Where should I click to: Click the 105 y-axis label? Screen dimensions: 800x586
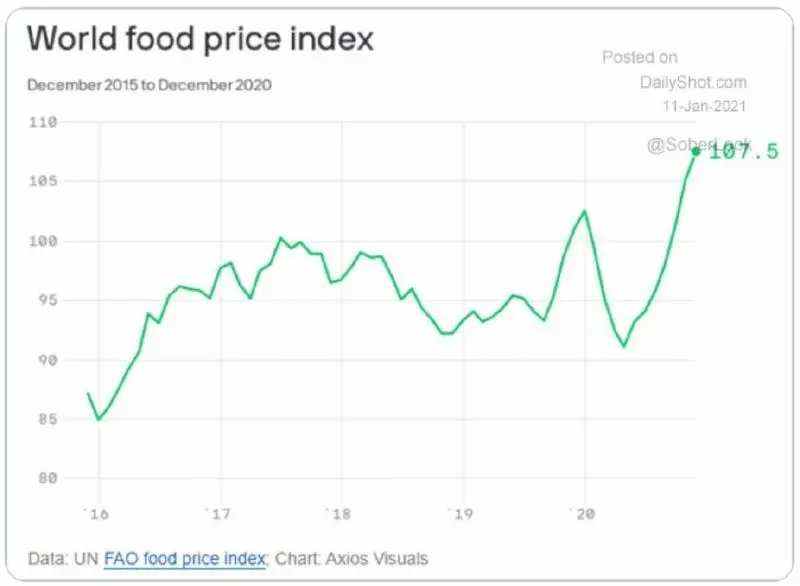[43, 181]
